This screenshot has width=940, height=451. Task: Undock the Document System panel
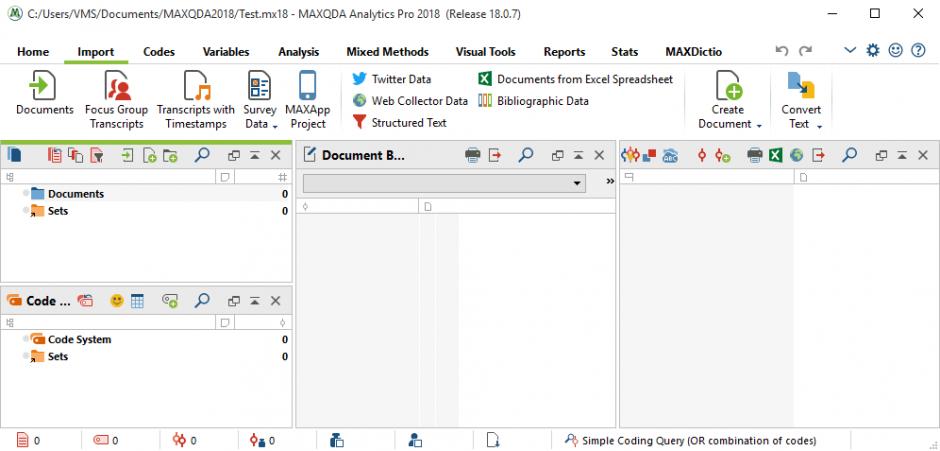point(234,155)
